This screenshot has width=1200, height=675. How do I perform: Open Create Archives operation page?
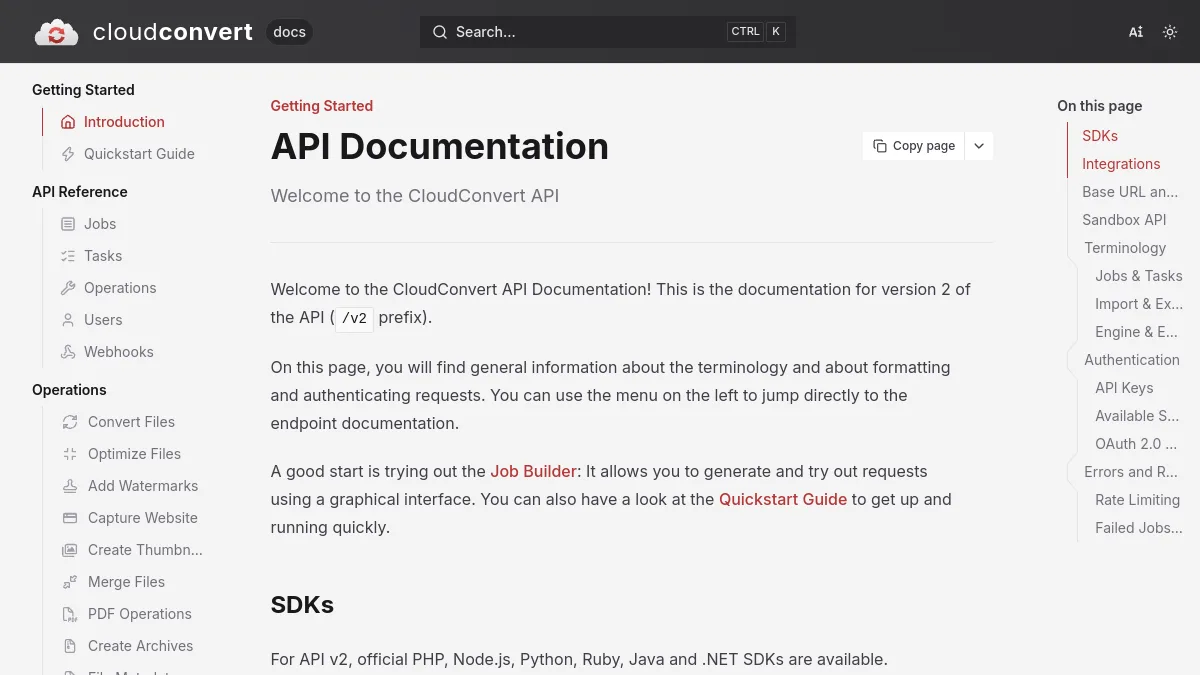141,646
